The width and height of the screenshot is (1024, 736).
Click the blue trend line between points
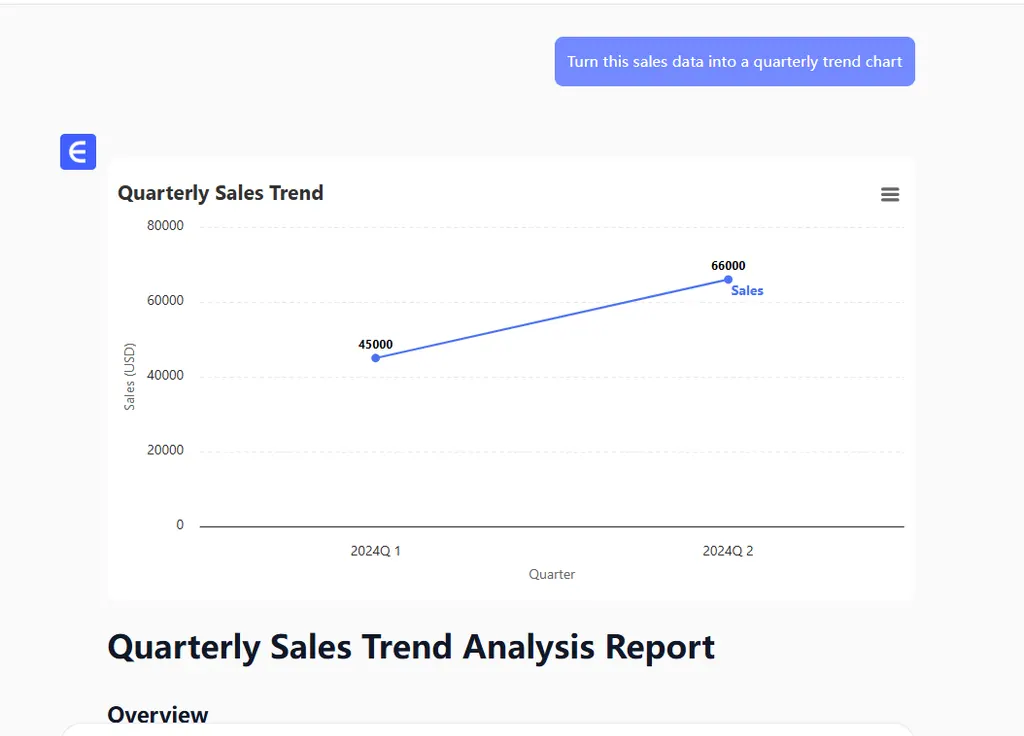pos(552,319)
